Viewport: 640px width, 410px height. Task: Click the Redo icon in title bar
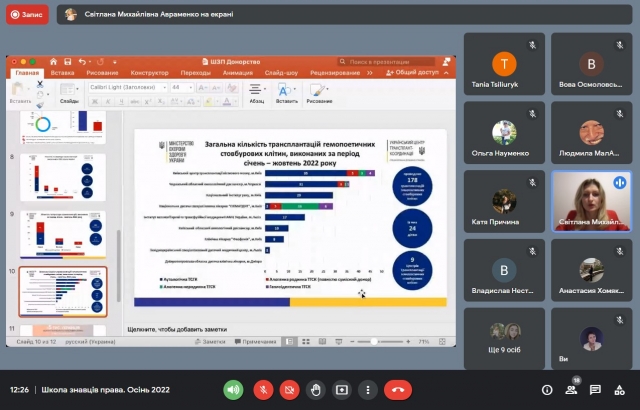pyautogui.click(x=100, y=62)
